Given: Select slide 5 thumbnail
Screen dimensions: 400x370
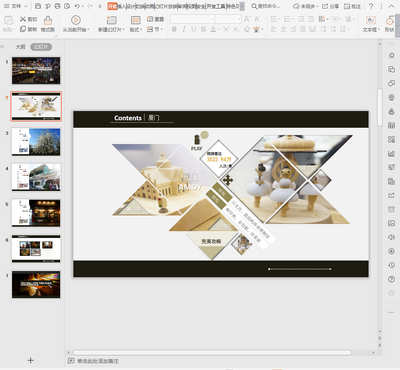Looking at the screenshot, I should tap(36, 213).
